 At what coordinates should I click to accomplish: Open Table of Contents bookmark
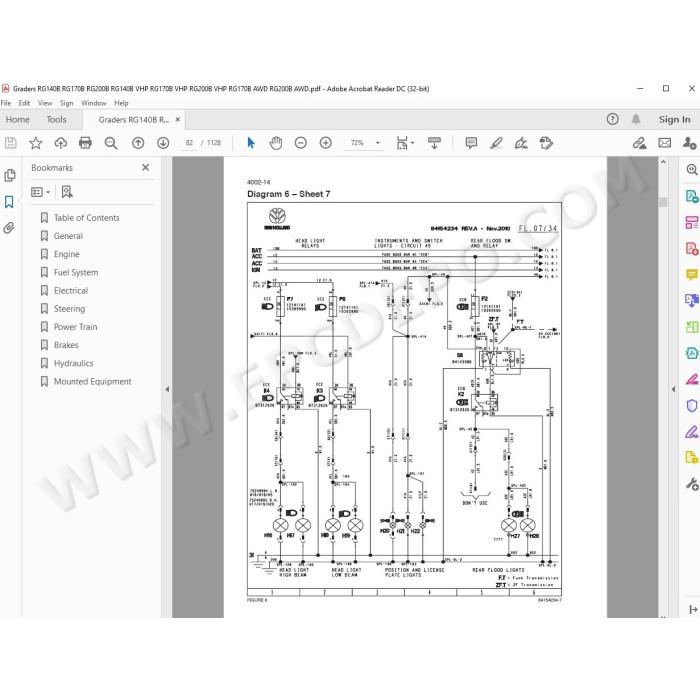point(87,218)
